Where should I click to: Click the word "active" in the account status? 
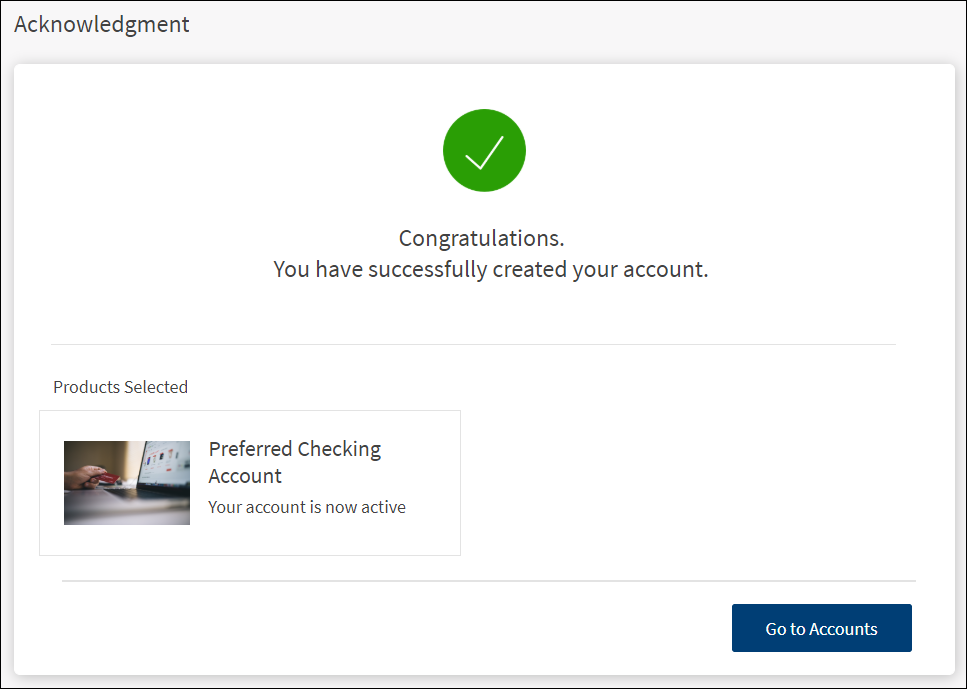383,507
